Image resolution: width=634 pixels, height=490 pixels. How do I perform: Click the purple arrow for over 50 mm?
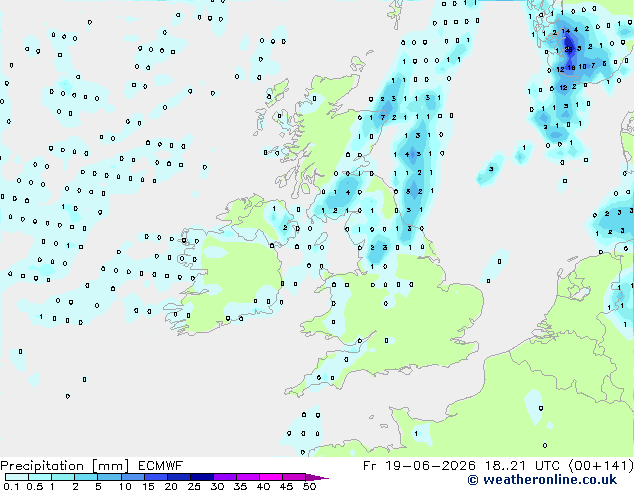click(x=317, y=477)
